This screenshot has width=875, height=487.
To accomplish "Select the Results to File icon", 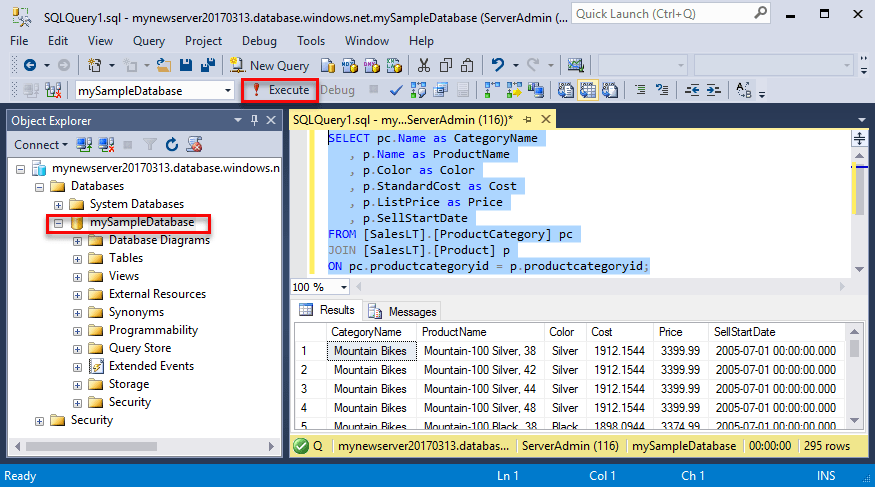I will click(x=610, y=90).
